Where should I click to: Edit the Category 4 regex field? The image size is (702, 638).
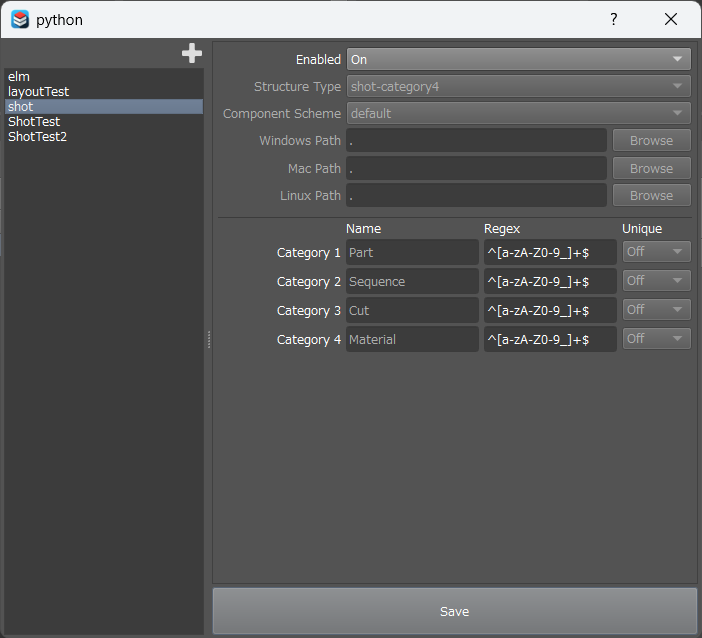click(550, 339)
